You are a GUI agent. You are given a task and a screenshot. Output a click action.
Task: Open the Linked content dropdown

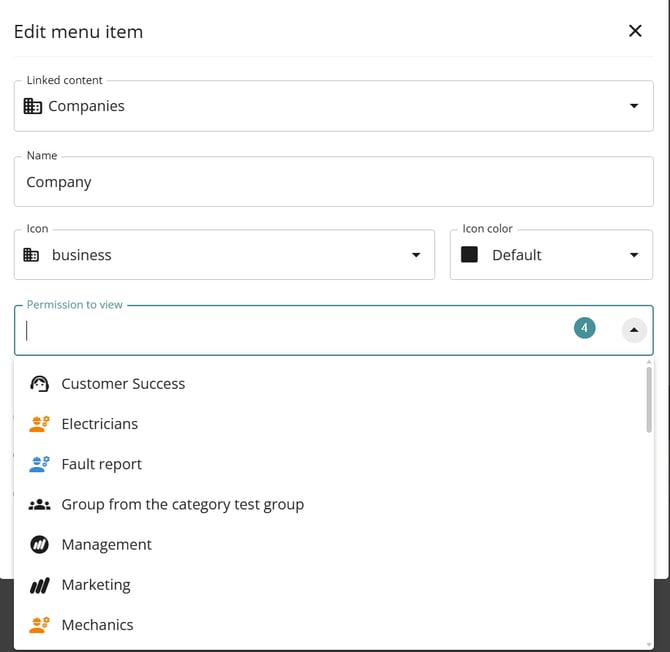[634, 106]
